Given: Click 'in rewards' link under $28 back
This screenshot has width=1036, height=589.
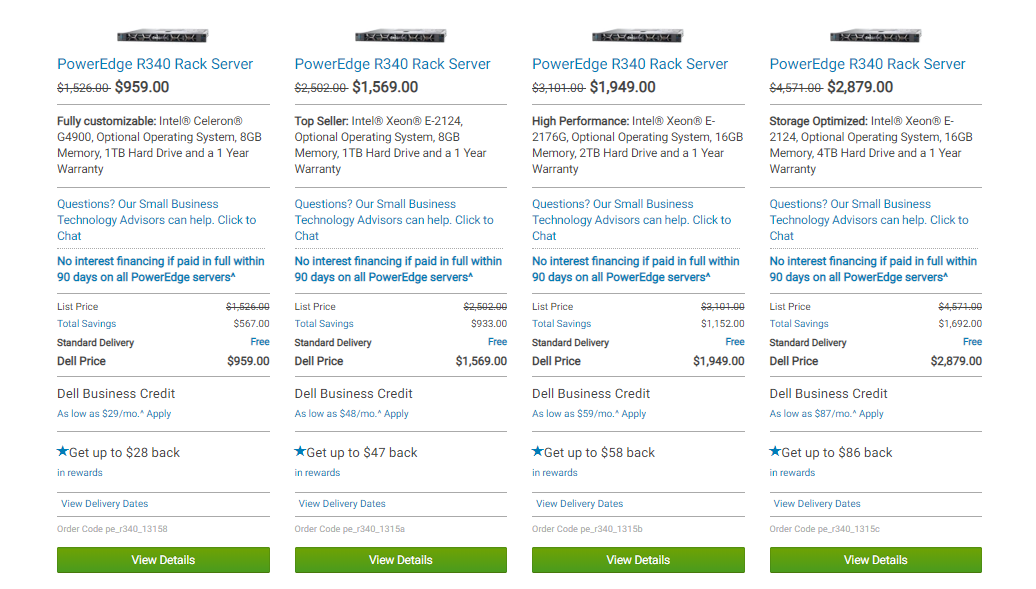Looking at the screenshot, I should click(80, 473).
